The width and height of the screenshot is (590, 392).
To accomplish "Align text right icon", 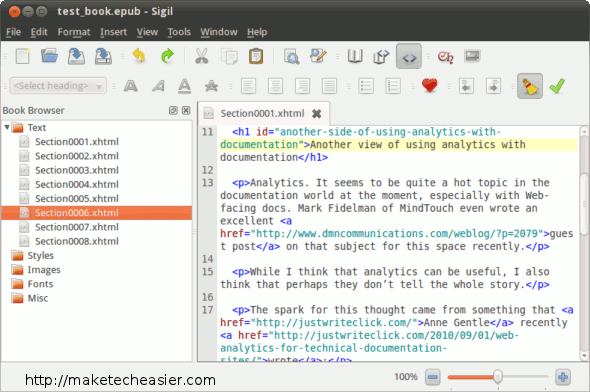I will [302, 86].
